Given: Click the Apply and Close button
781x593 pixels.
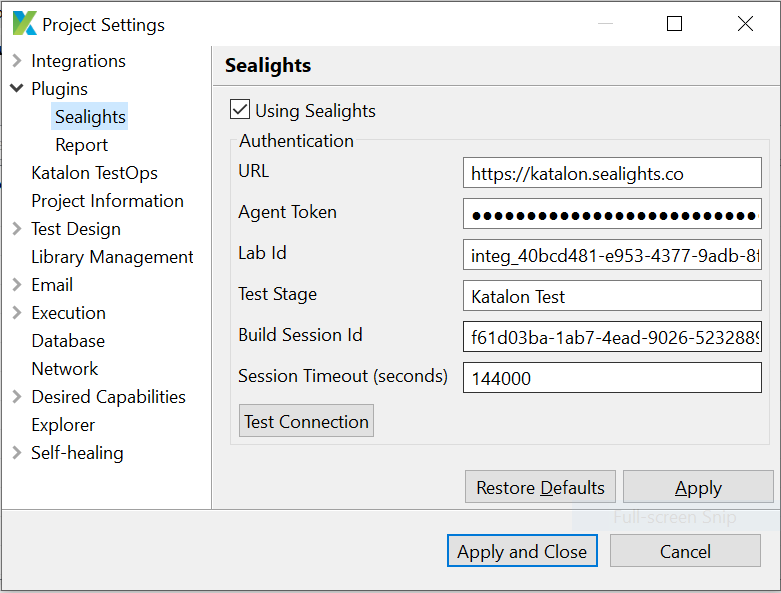Looking at the screenshot, I should coord(522,551).
